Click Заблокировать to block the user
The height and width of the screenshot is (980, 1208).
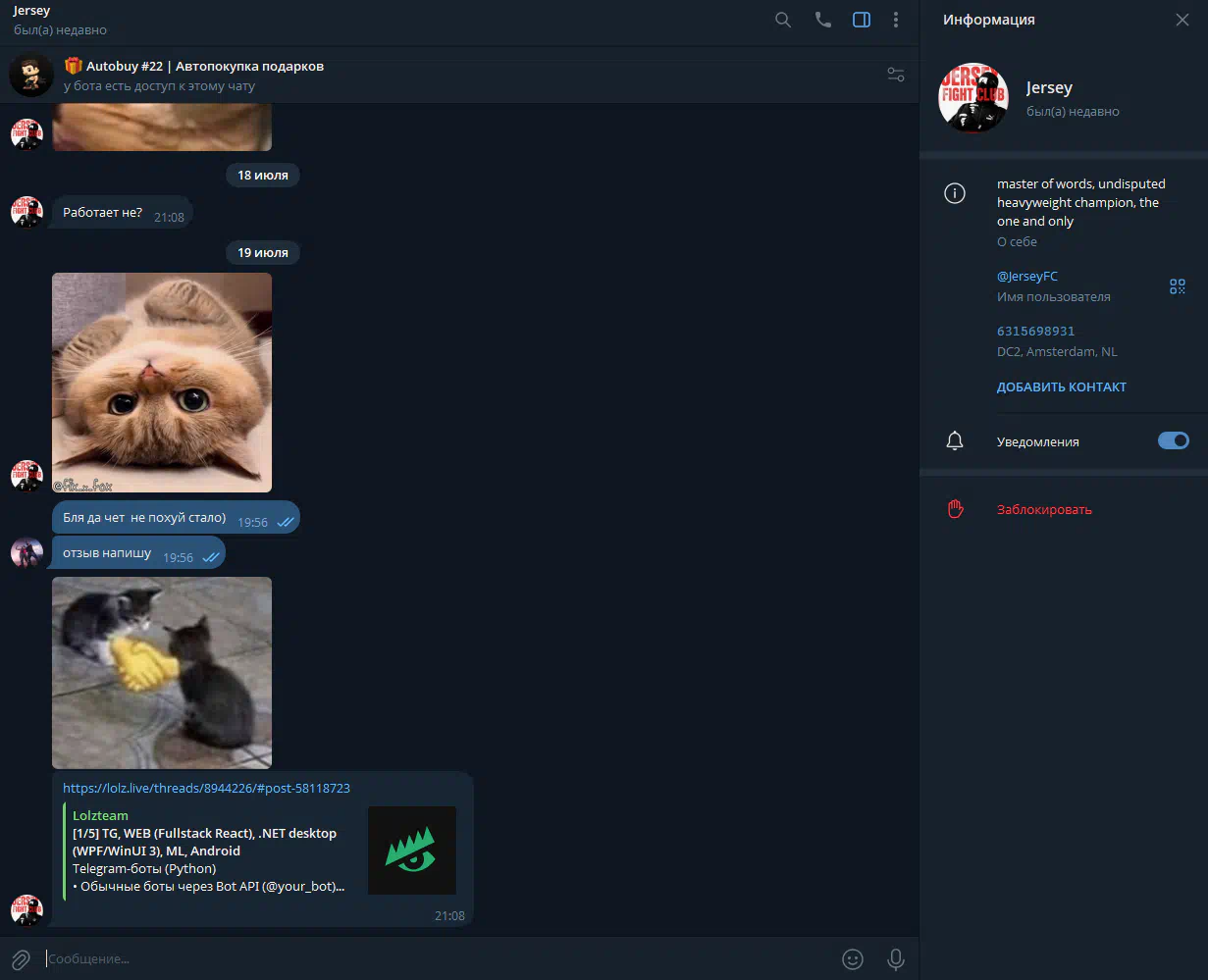(x=1044, y=509)
